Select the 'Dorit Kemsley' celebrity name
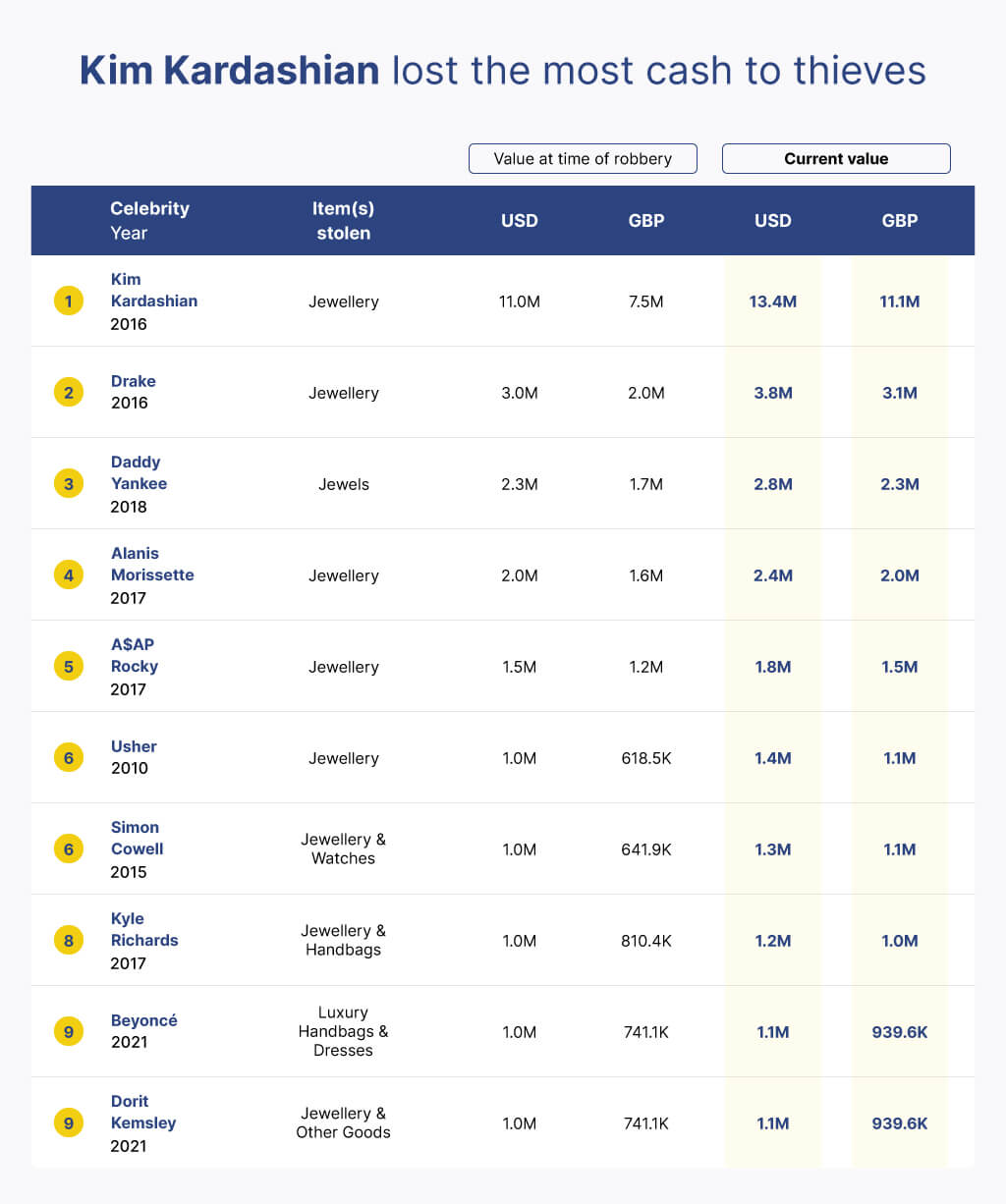The image size is (1006, 1204). (143, 1112)
